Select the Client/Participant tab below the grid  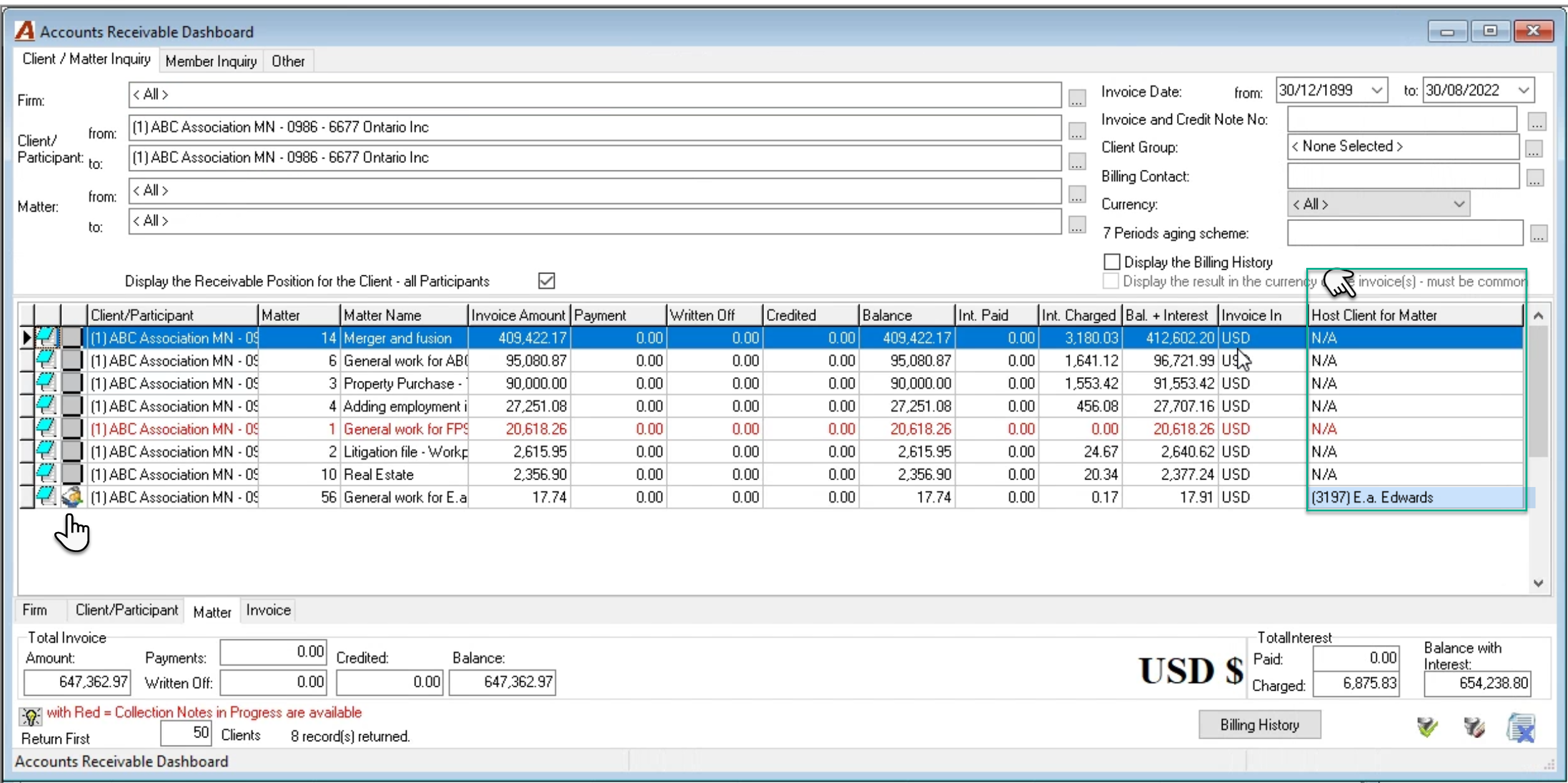[127, 610]
